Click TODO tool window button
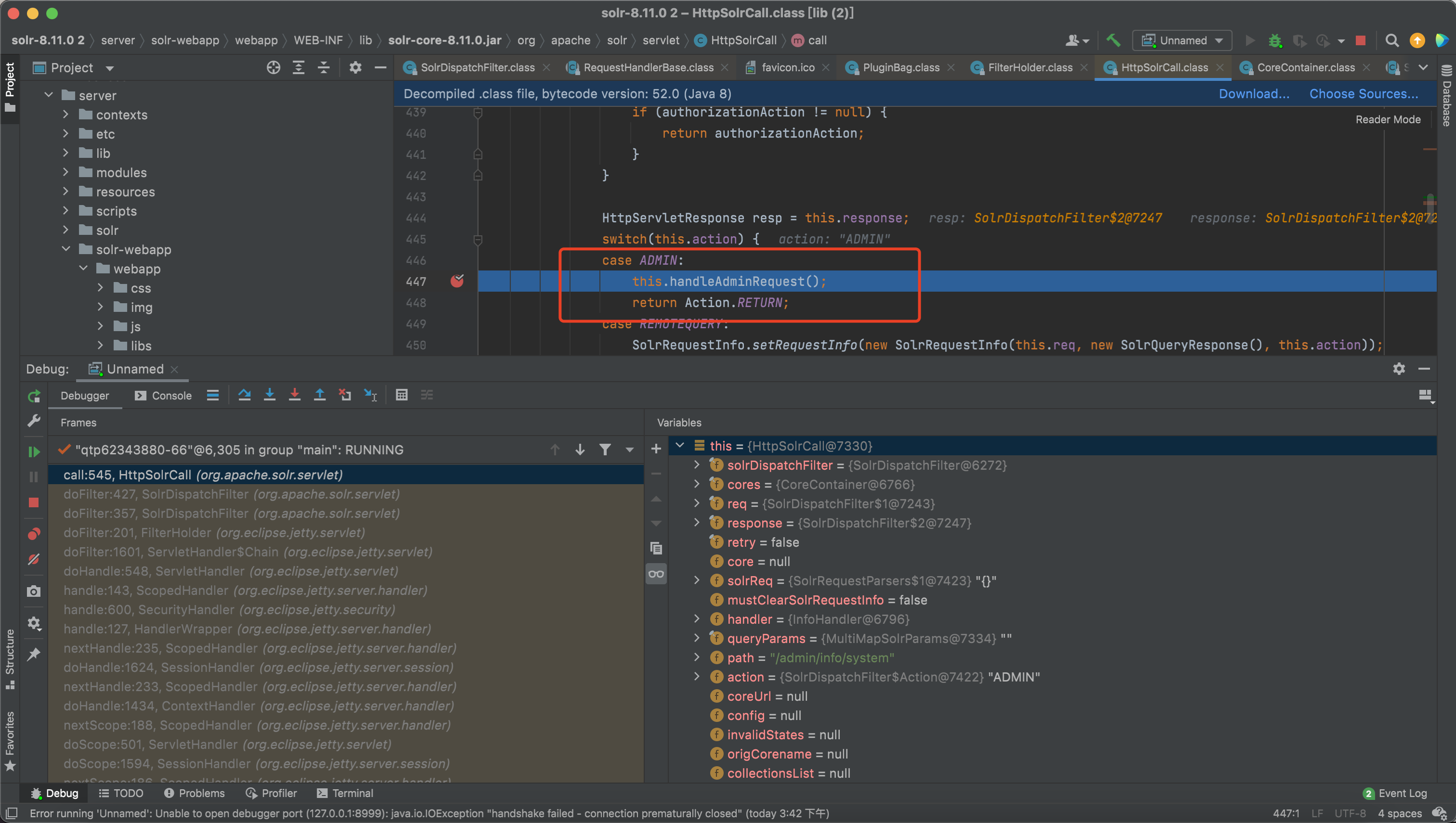This screenshot has height=823, width=1456. pos(121,793)
